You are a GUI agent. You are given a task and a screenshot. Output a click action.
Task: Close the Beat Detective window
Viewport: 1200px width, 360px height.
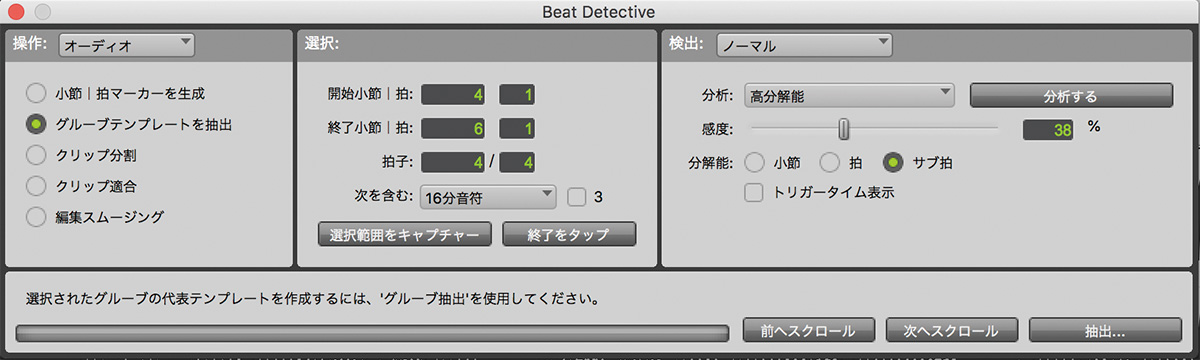coord(17,12)
